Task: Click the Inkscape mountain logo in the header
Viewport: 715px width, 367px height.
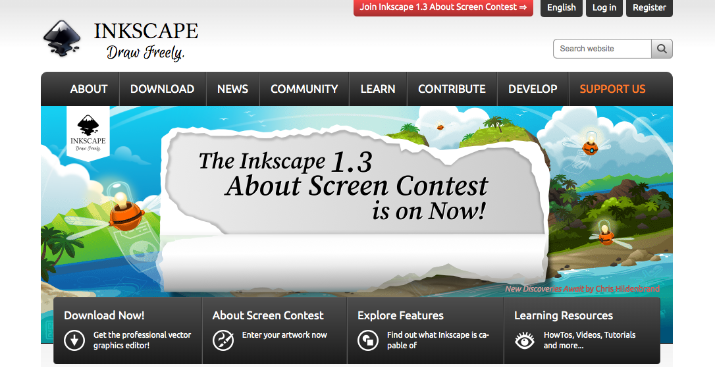Action: tap(62, 38)
